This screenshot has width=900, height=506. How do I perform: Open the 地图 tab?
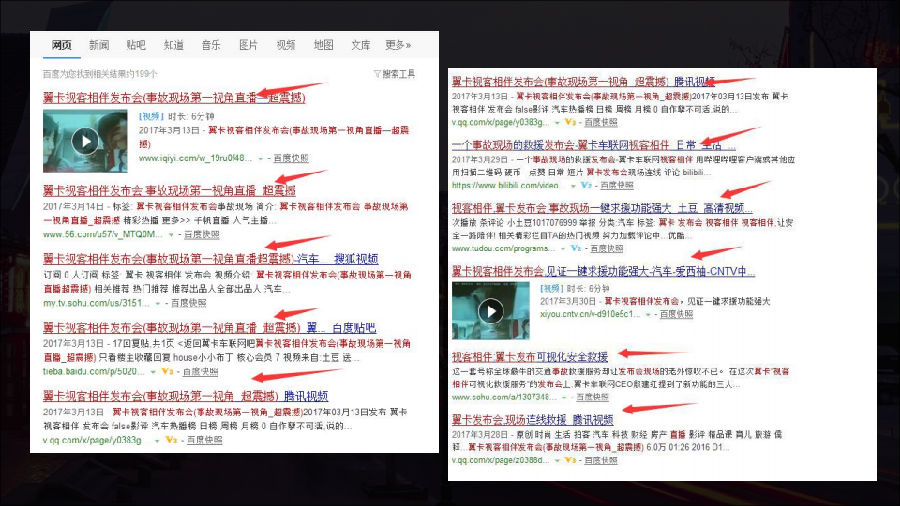(x=323, y=45)
